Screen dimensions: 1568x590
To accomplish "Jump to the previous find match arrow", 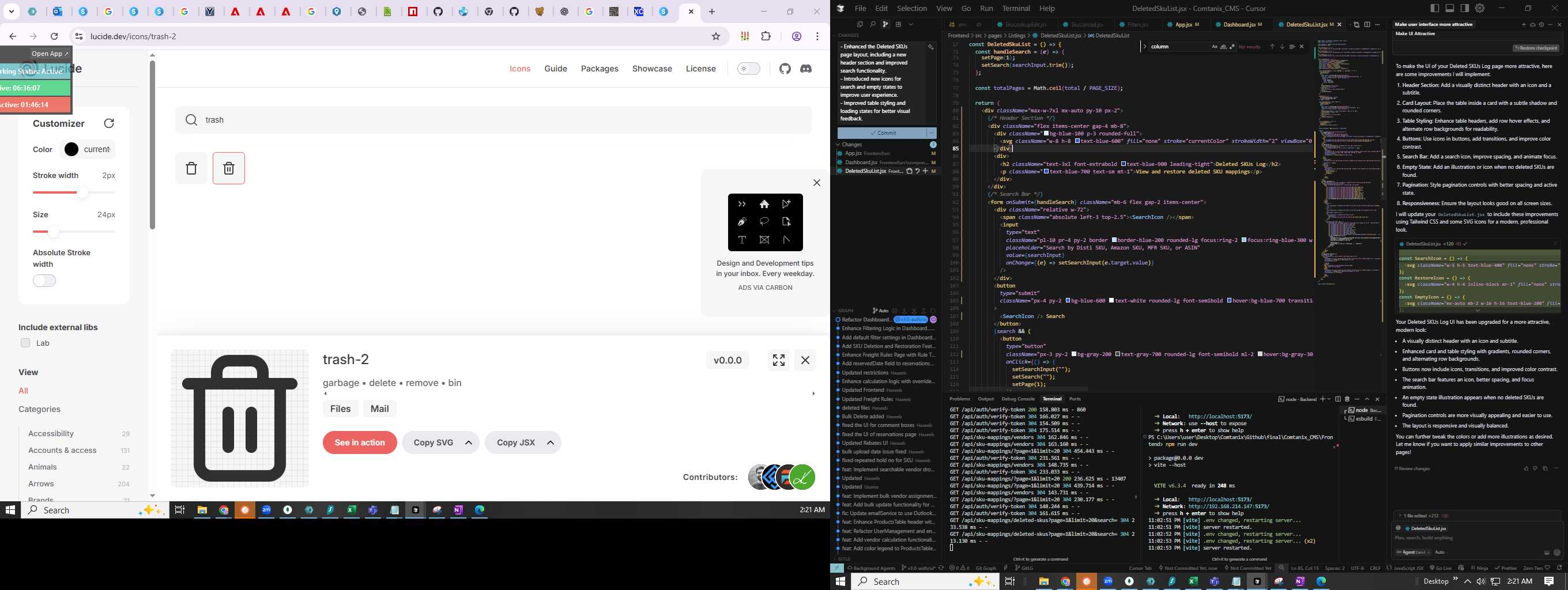I will (1272, 46).
